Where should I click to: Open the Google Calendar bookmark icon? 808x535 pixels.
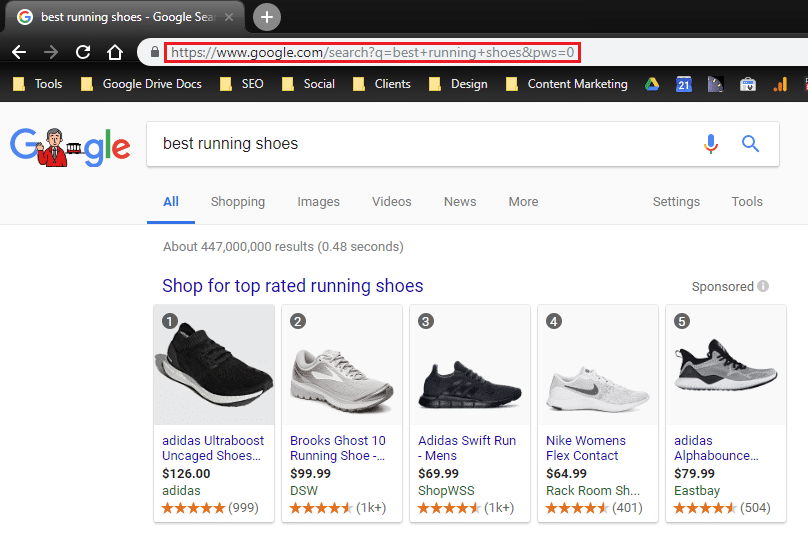pos(684,84)
